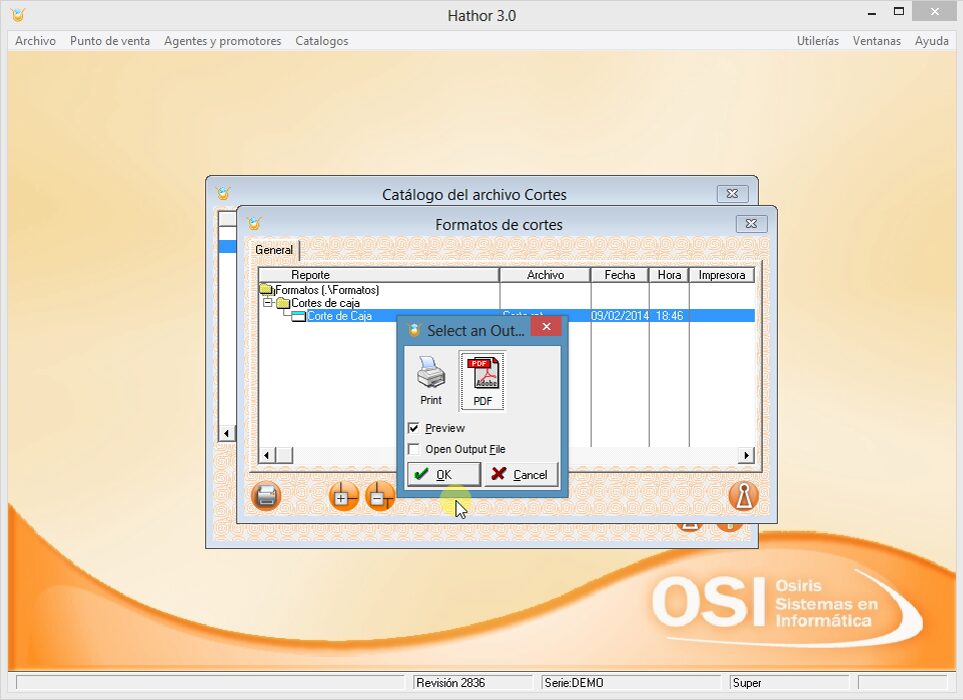
Task: Click the orange remove-format minus icon
Action: pos(380,496)
